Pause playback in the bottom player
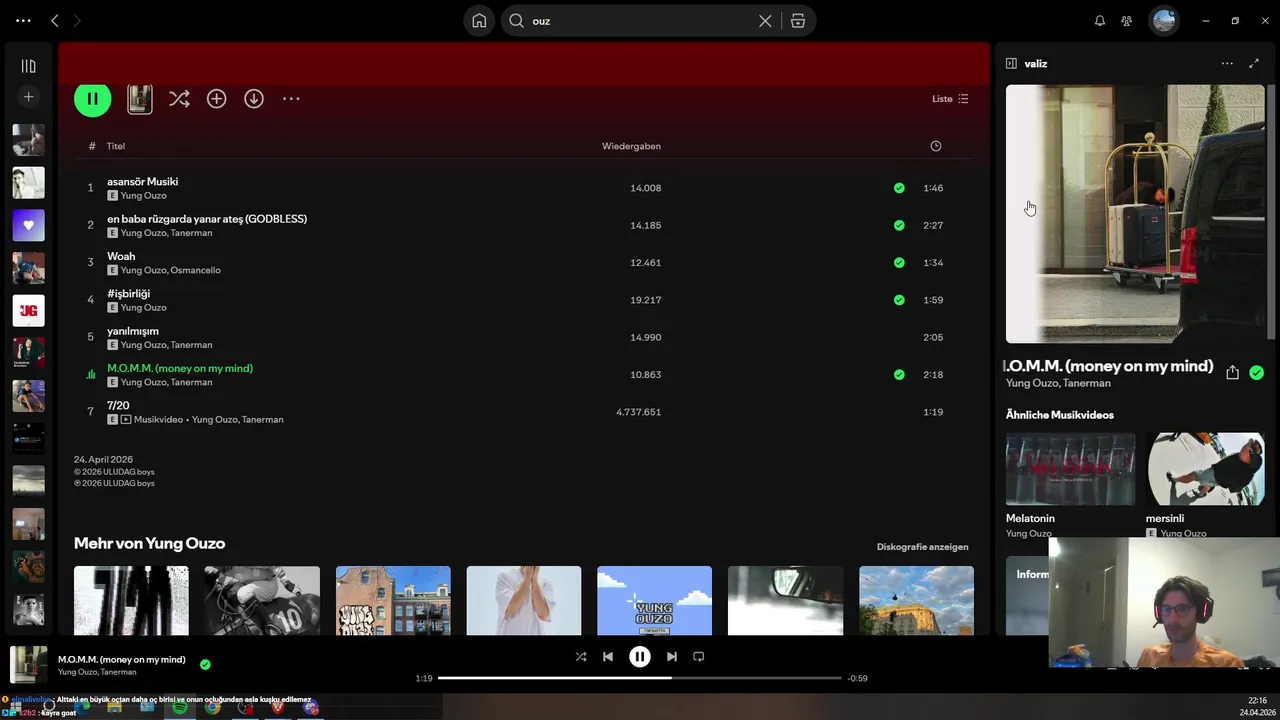 [x=640, y=657]
